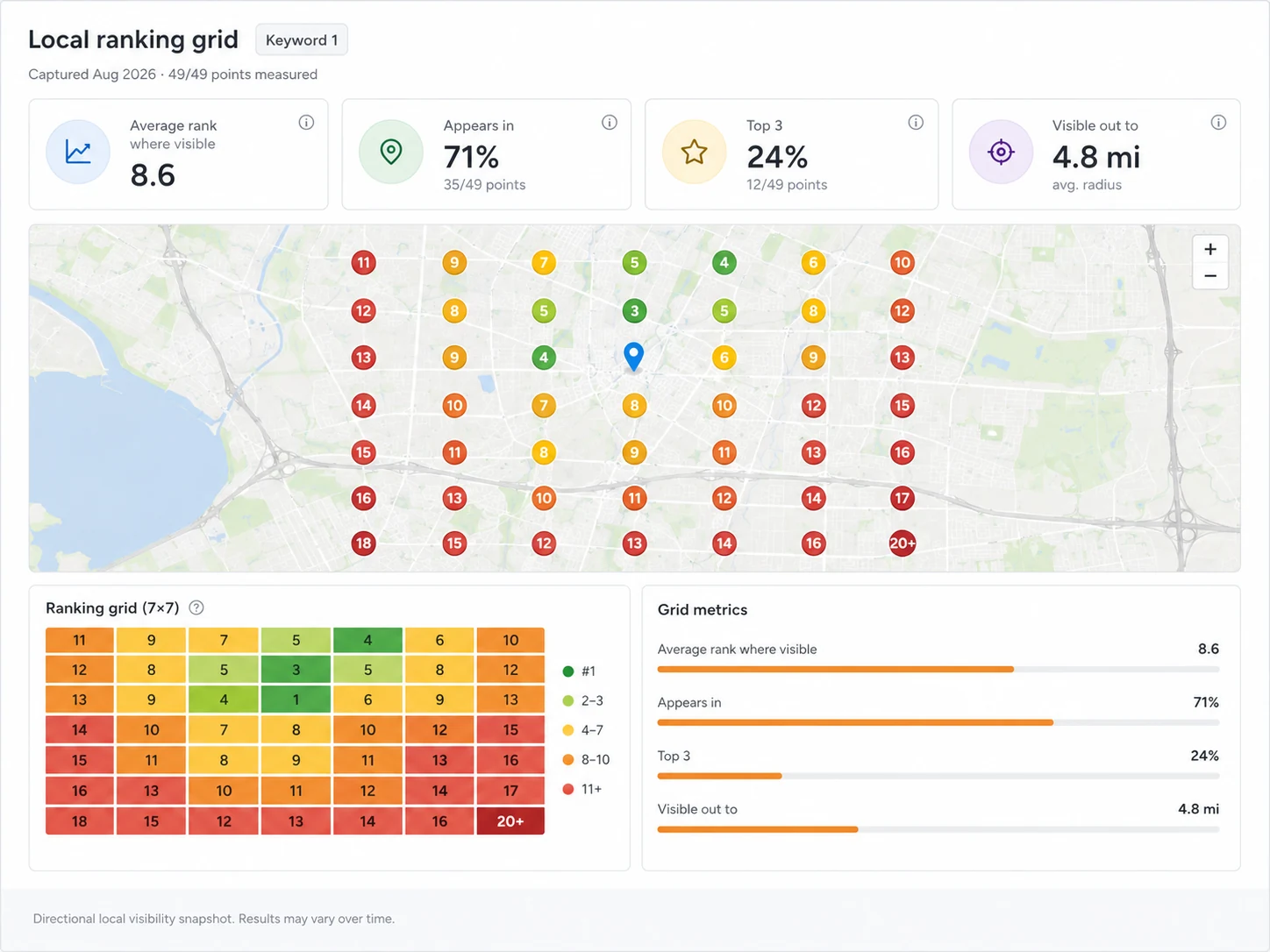
Task: Click the Ranking grid (7×7) heading
Action: point(112,608)
